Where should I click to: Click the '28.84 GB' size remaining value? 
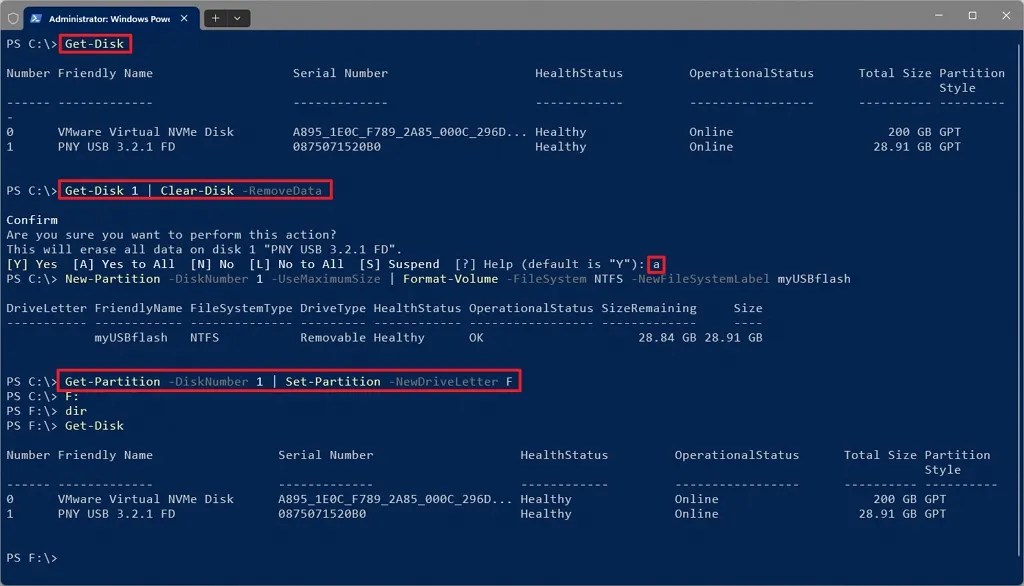pyautogui.click(x=667, y=338)
